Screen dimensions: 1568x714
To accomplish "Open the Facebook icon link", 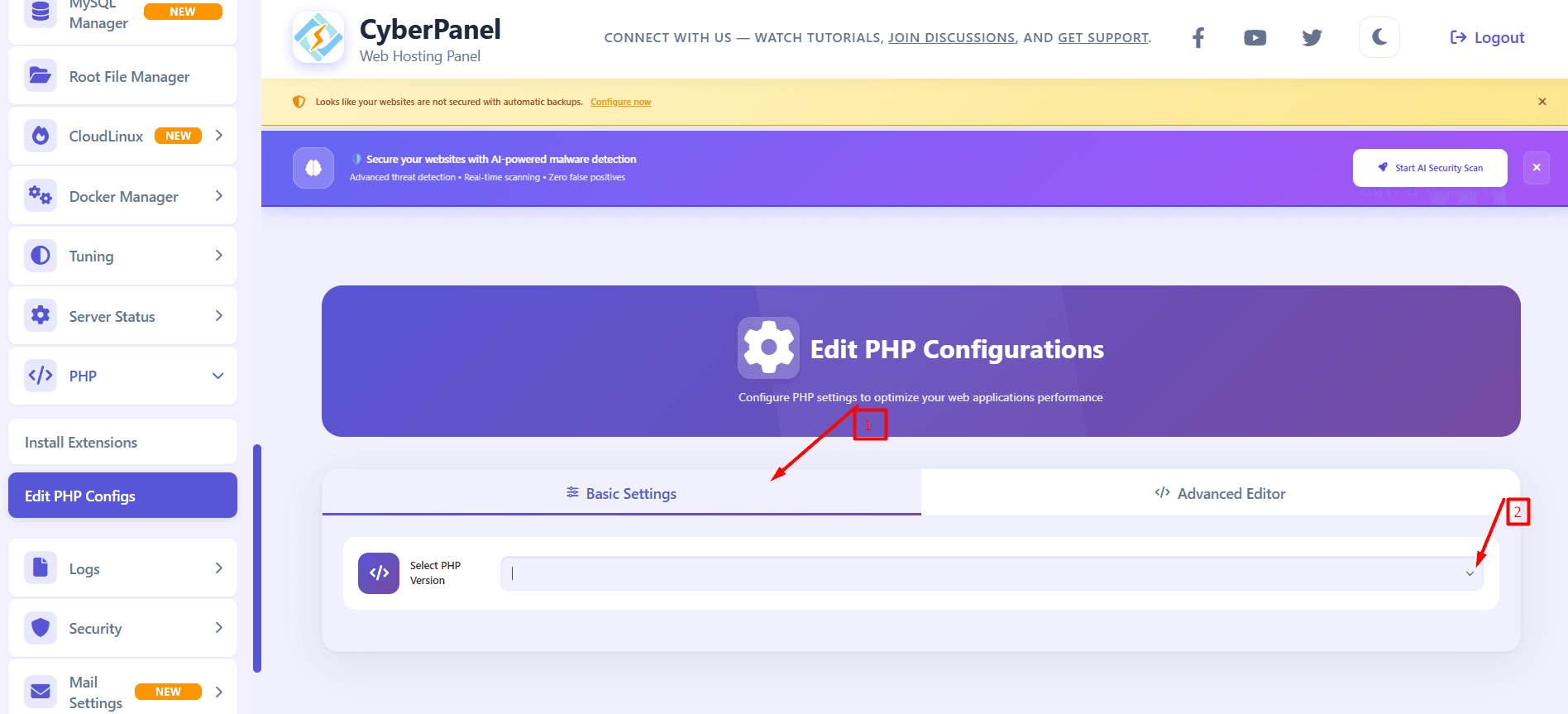I will coord(1198,38).
